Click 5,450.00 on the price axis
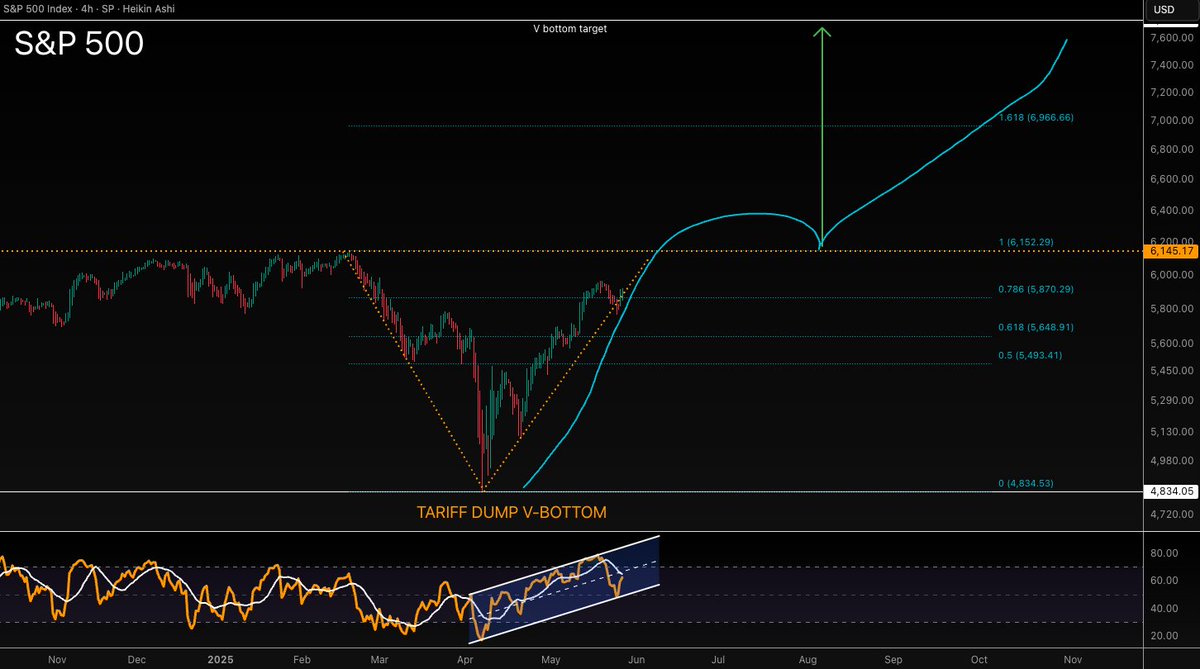The width and height of the screenshot is (1200, 669). [x=1172, y=371]
